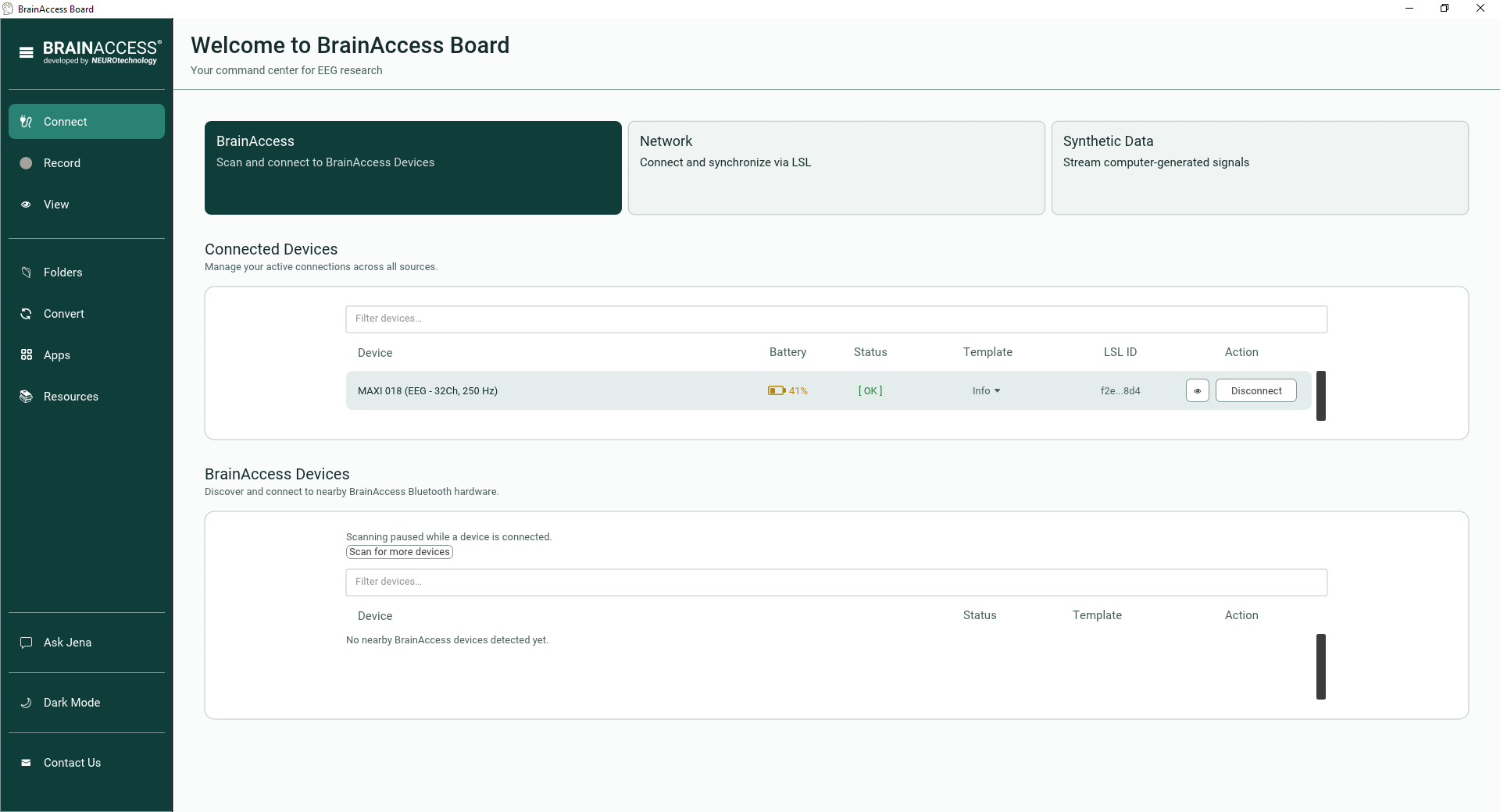Image resolution: width=1500 pixels, height=812 pixels.
Task: Click the Record circle icon
Action: tap(26, 163)
